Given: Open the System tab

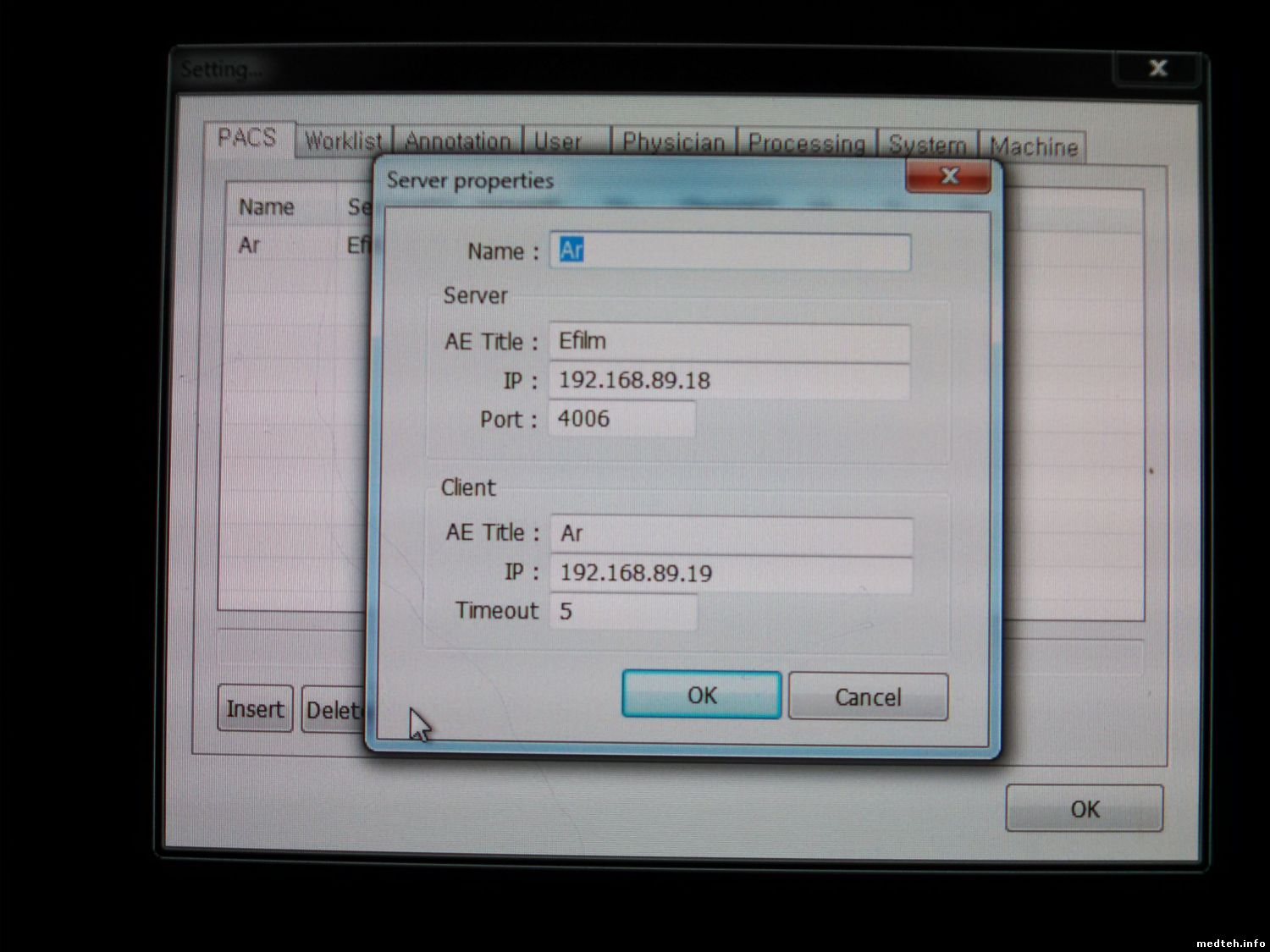Looking at the screenshot, I should pos(927,146).
